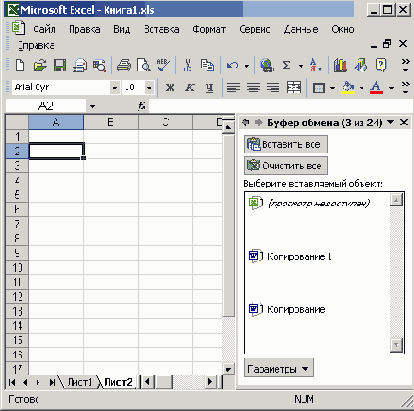
Task: Click the Очистить все button
Action: click(286, 165)
